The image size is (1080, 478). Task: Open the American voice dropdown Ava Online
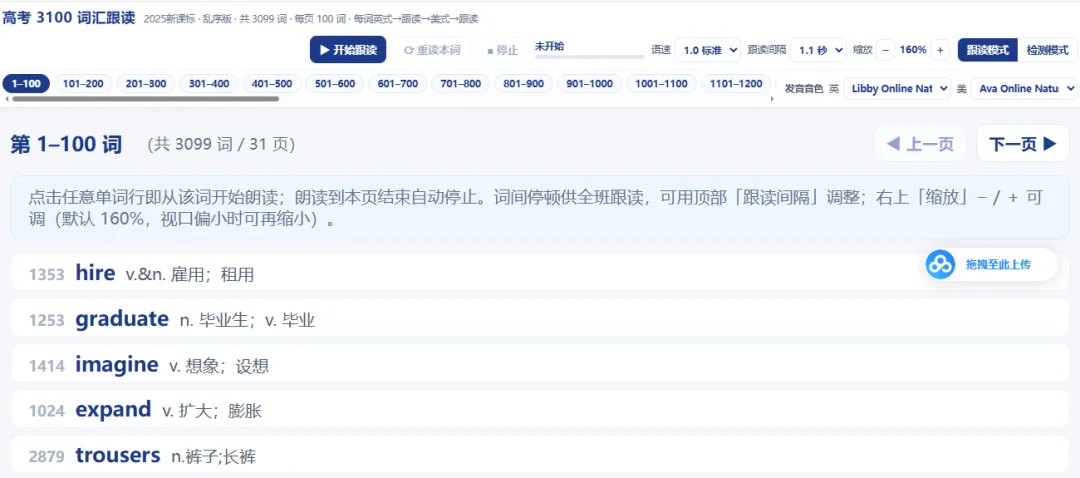click(x=1024, y=88)
